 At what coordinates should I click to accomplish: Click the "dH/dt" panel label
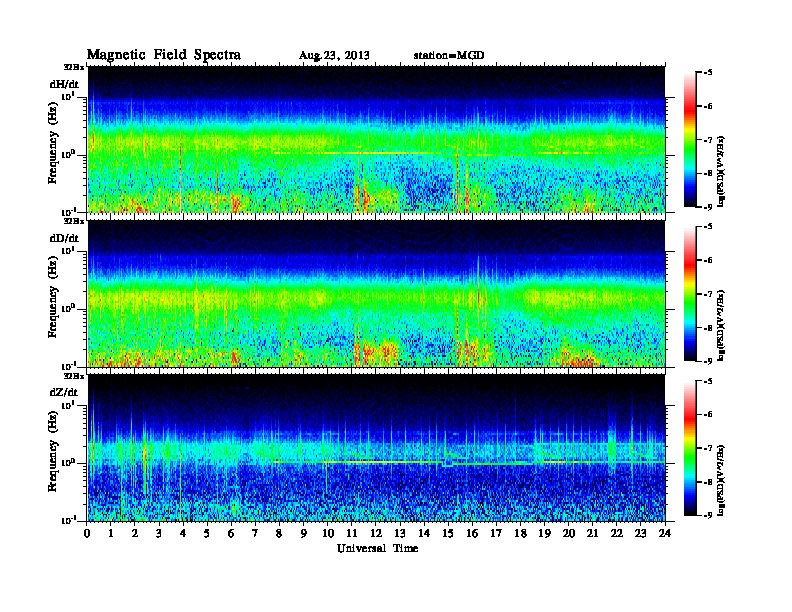click(x=64, y=84)
